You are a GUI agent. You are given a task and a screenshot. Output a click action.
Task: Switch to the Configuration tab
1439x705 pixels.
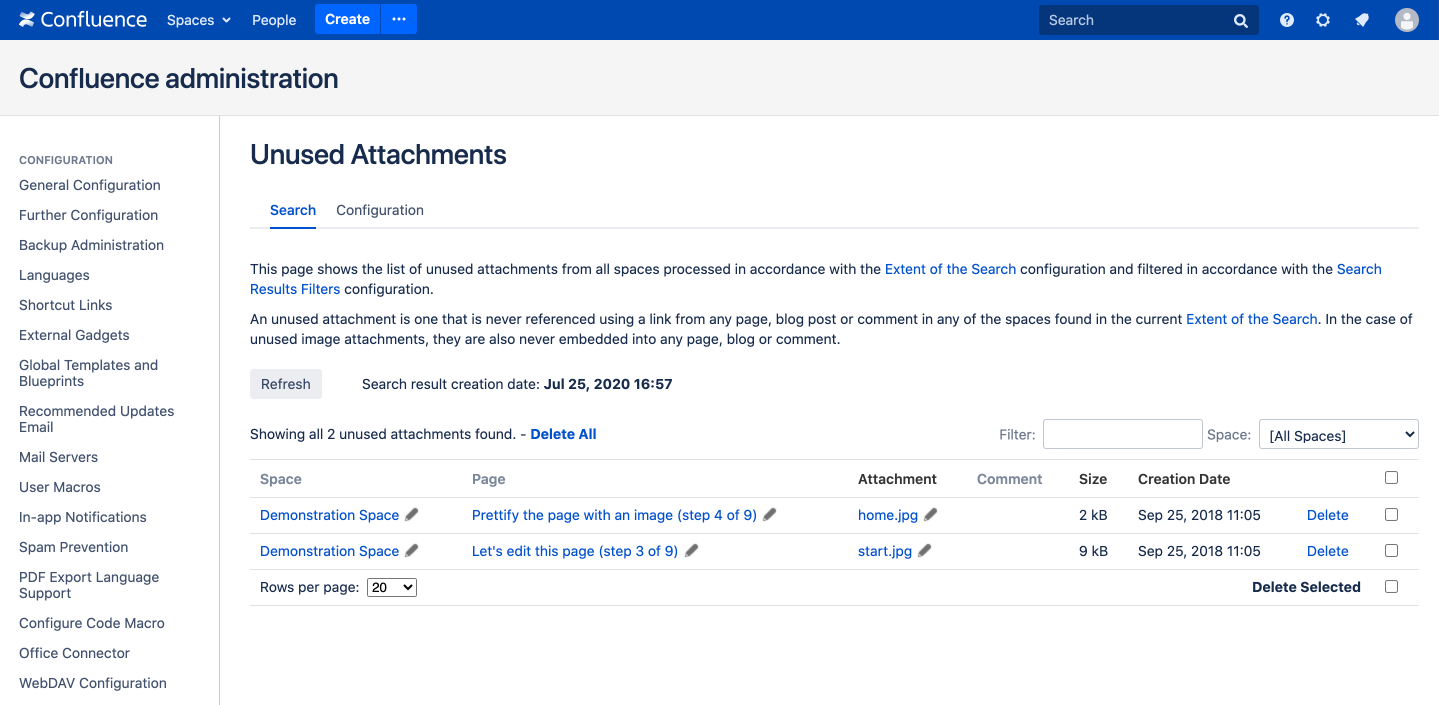point(380,210)
